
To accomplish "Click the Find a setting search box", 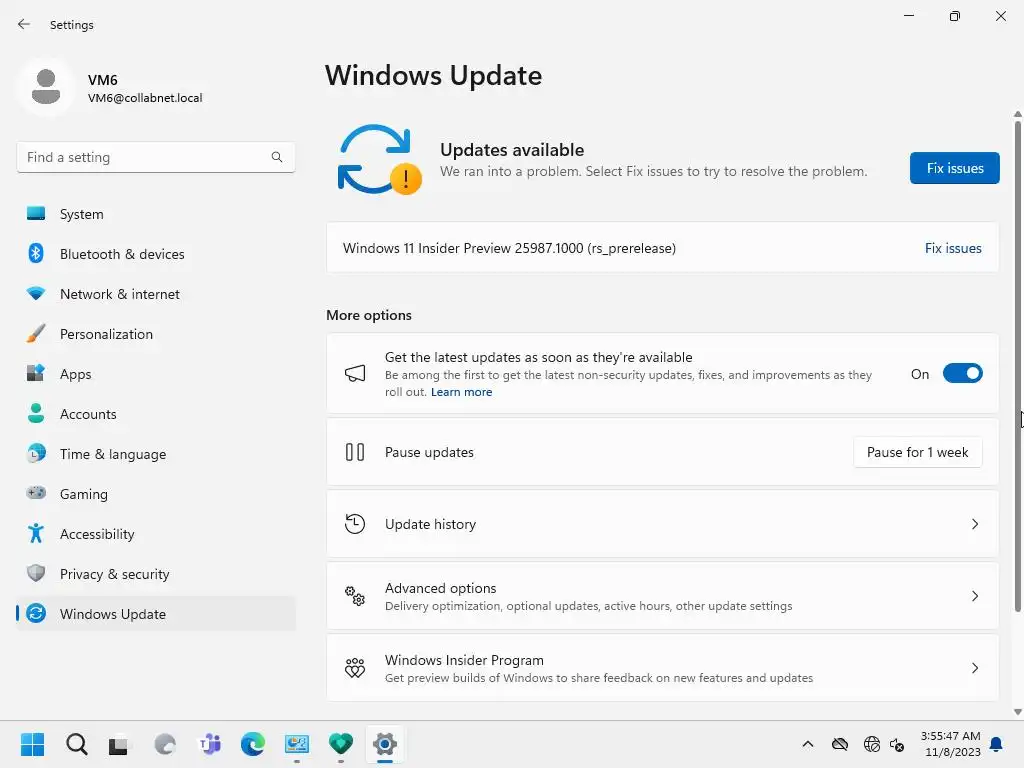I will tap(155, 157).
